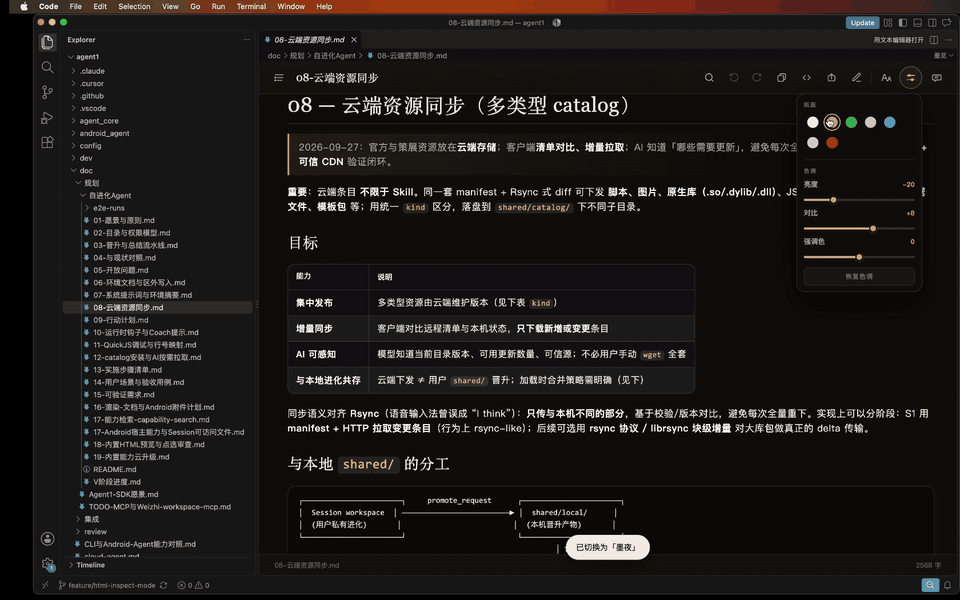The image size is (960, 600).
Task: Click the share/export icon
Action: coord(831,78)
